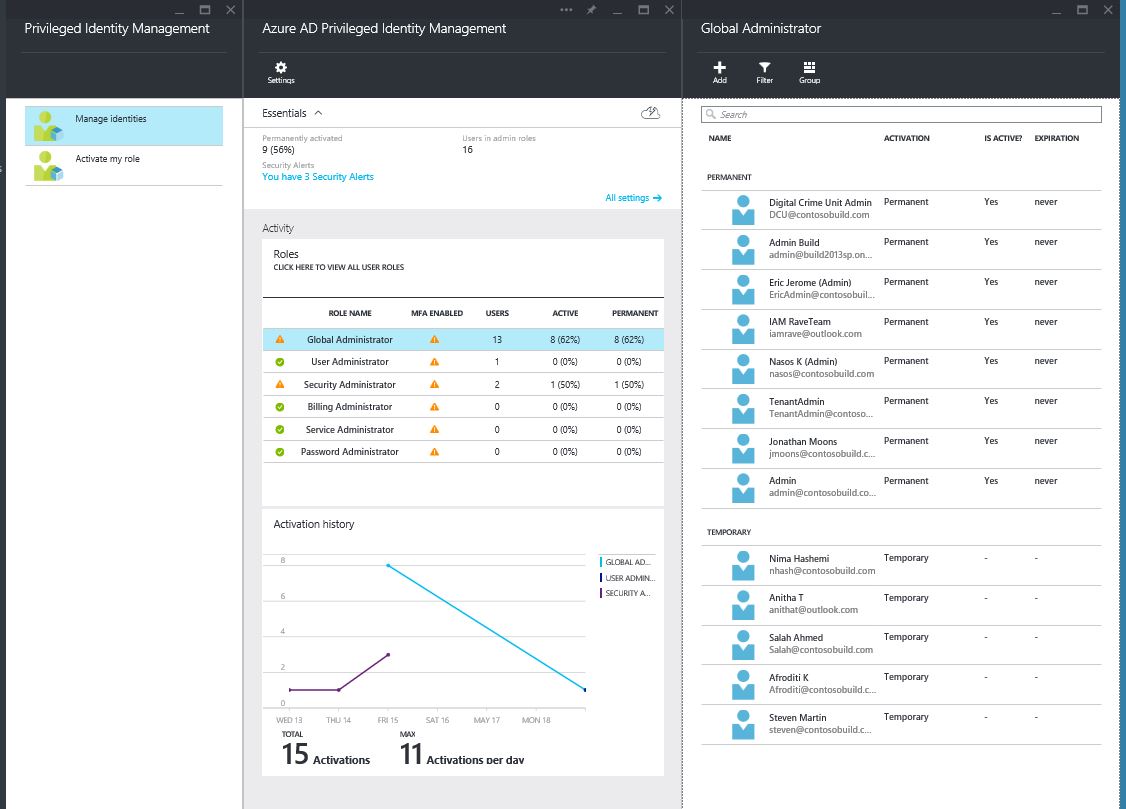The image size is (1126, 809).
Task: Click Permanent activation for Digital Crime Unit Admin
Action: pos(906,202)
